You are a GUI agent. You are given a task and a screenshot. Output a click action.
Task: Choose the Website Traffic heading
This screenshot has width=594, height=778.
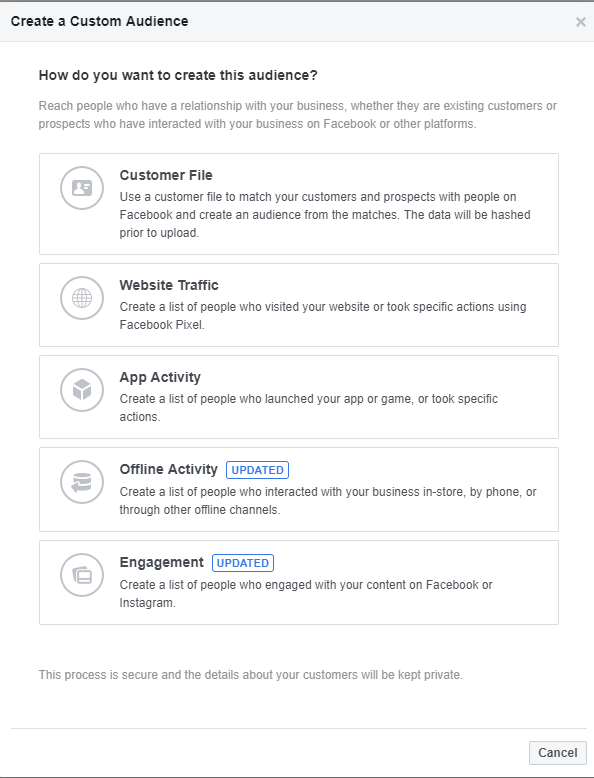tap(169, 285)
